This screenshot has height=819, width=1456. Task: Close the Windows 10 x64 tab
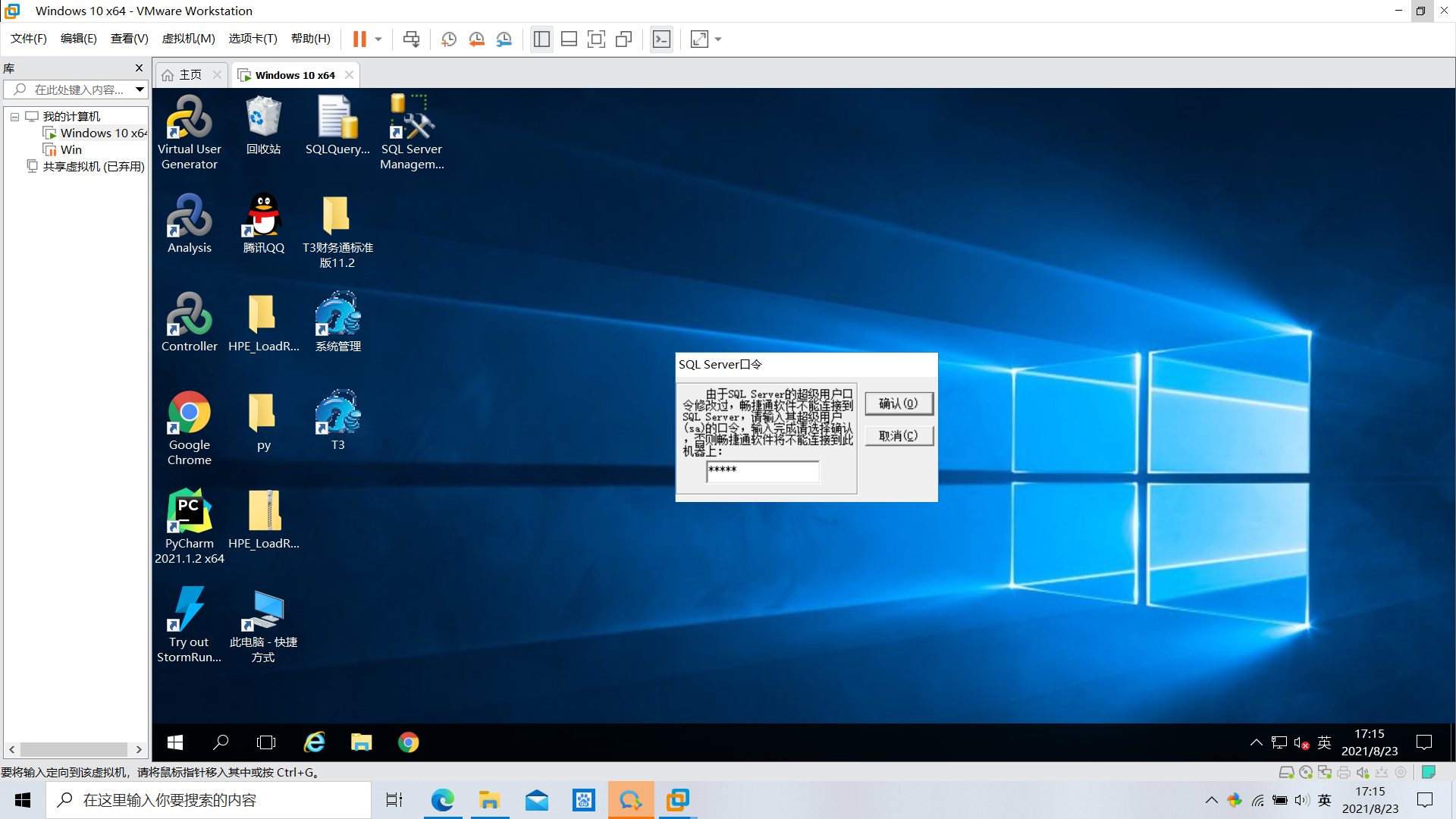tap(349, 74)
